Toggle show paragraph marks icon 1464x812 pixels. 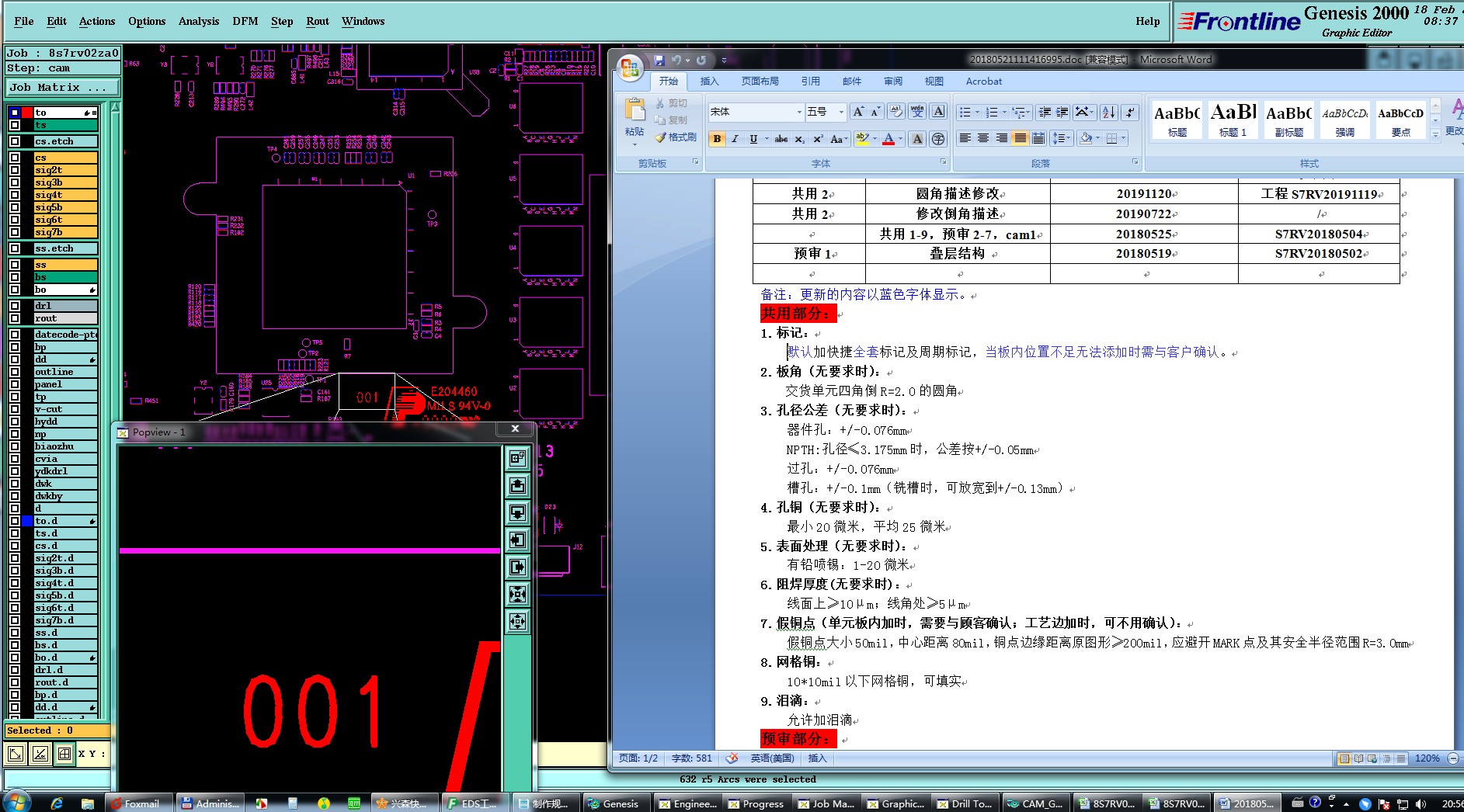pos(1130,113)
